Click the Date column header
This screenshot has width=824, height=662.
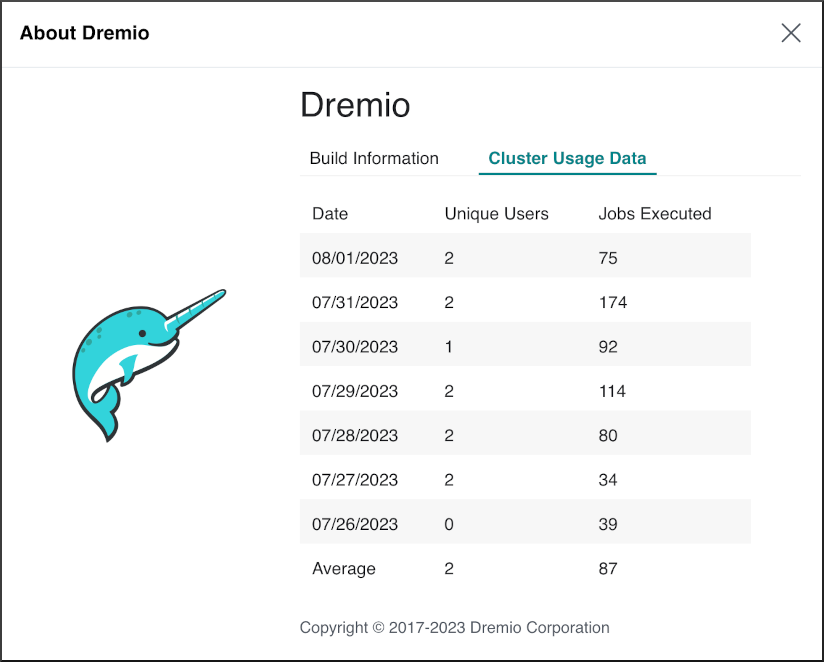pos(330,213)
